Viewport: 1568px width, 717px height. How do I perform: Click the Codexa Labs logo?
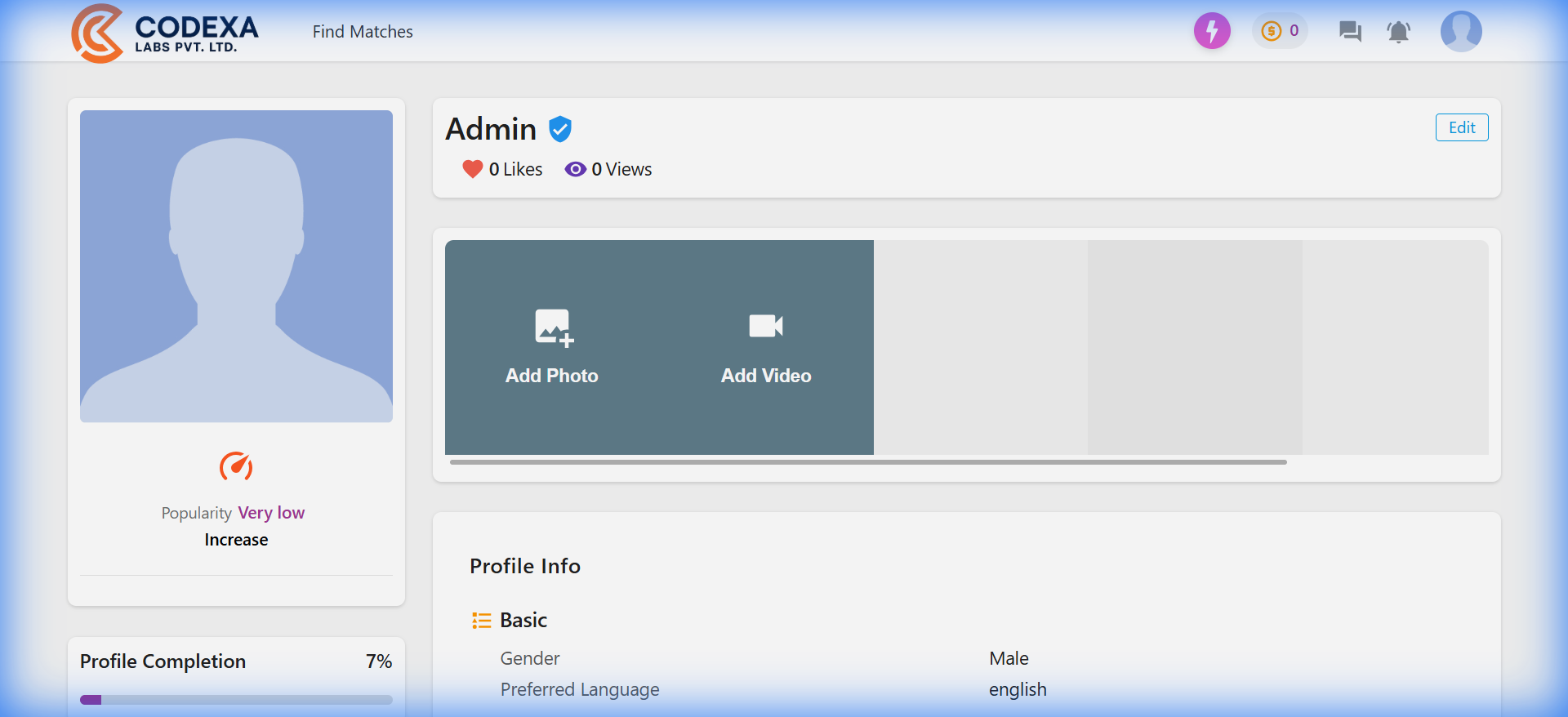pyautogui.click(x=164, y=33)
